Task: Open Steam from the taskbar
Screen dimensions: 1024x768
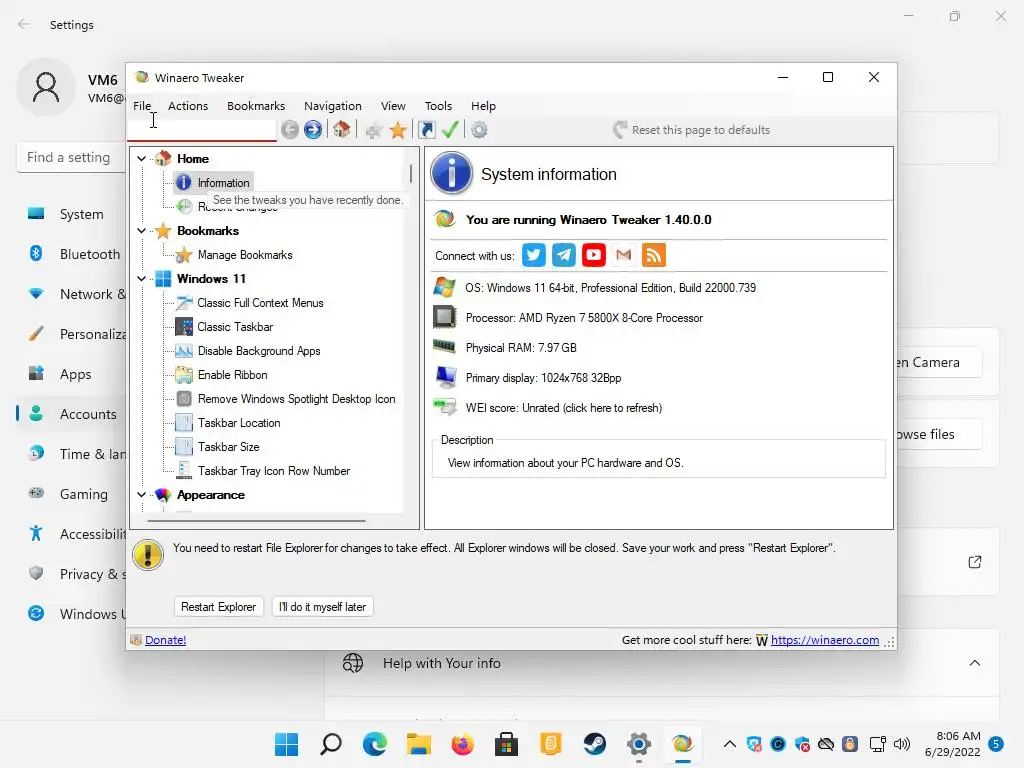Action: click(594, 744)
